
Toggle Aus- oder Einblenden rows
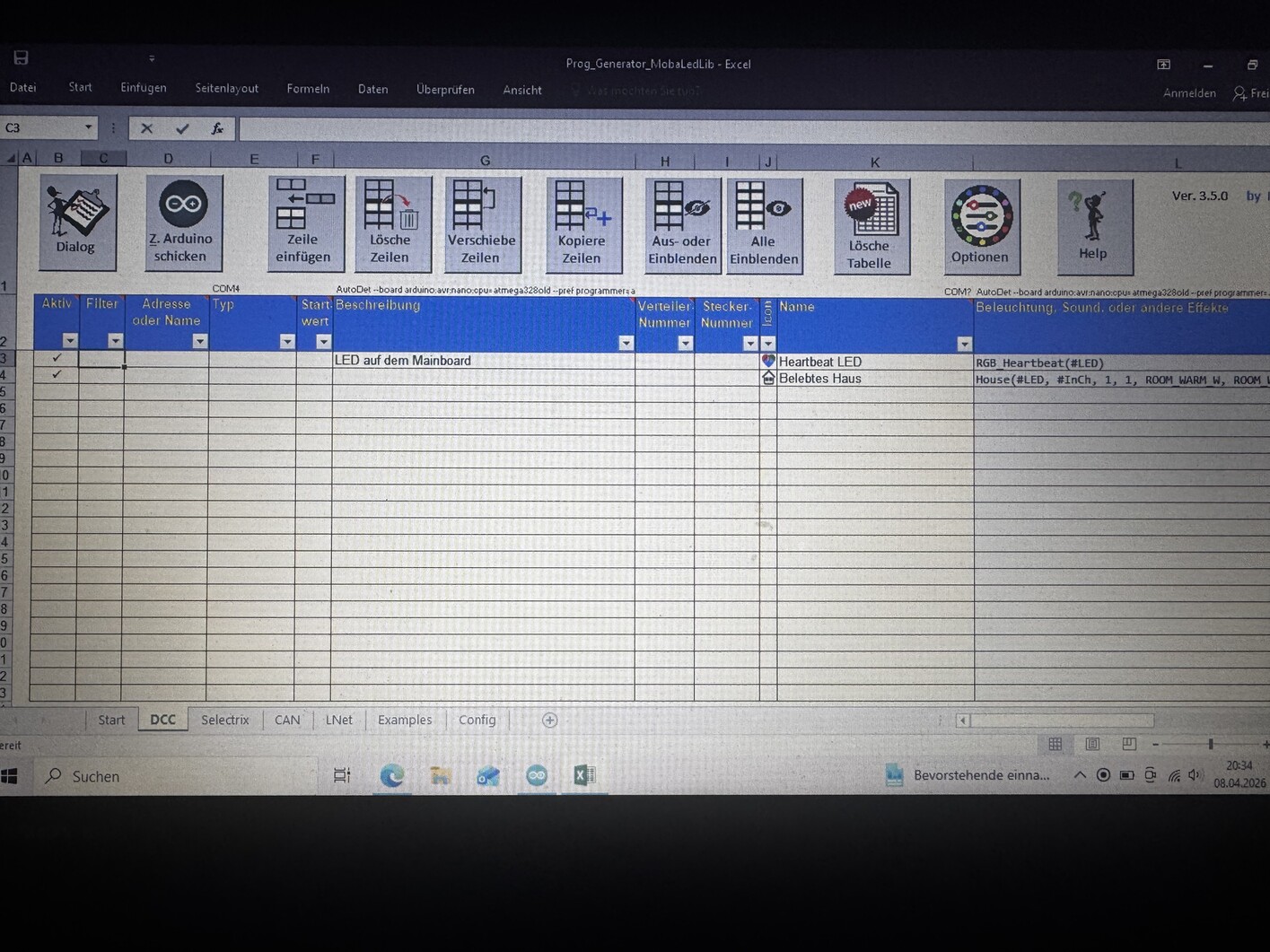pyautogui.click(x=682, y=226)
